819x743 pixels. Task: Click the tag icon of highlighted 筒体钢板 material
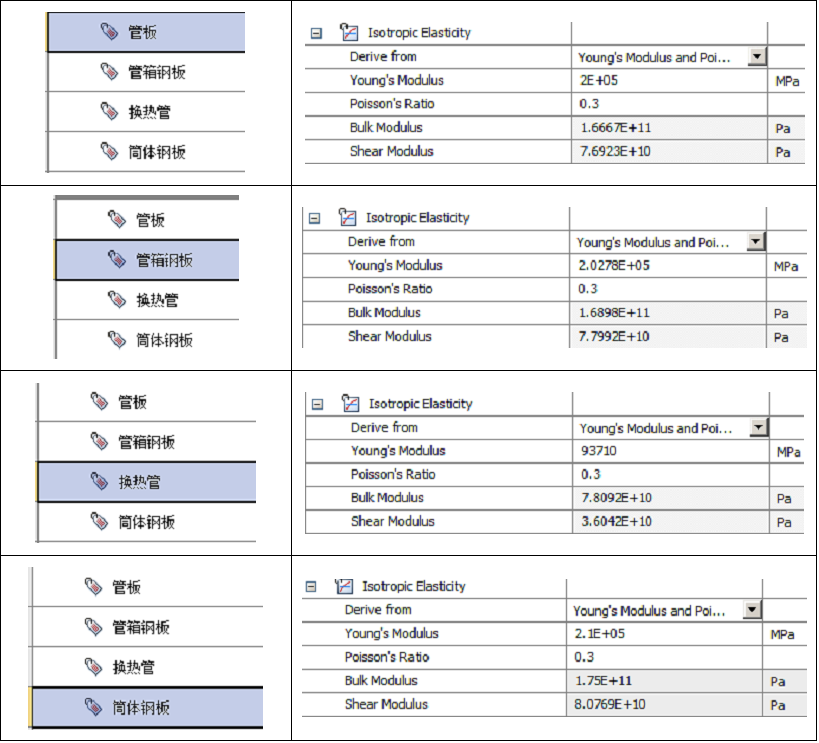[93, 707]
